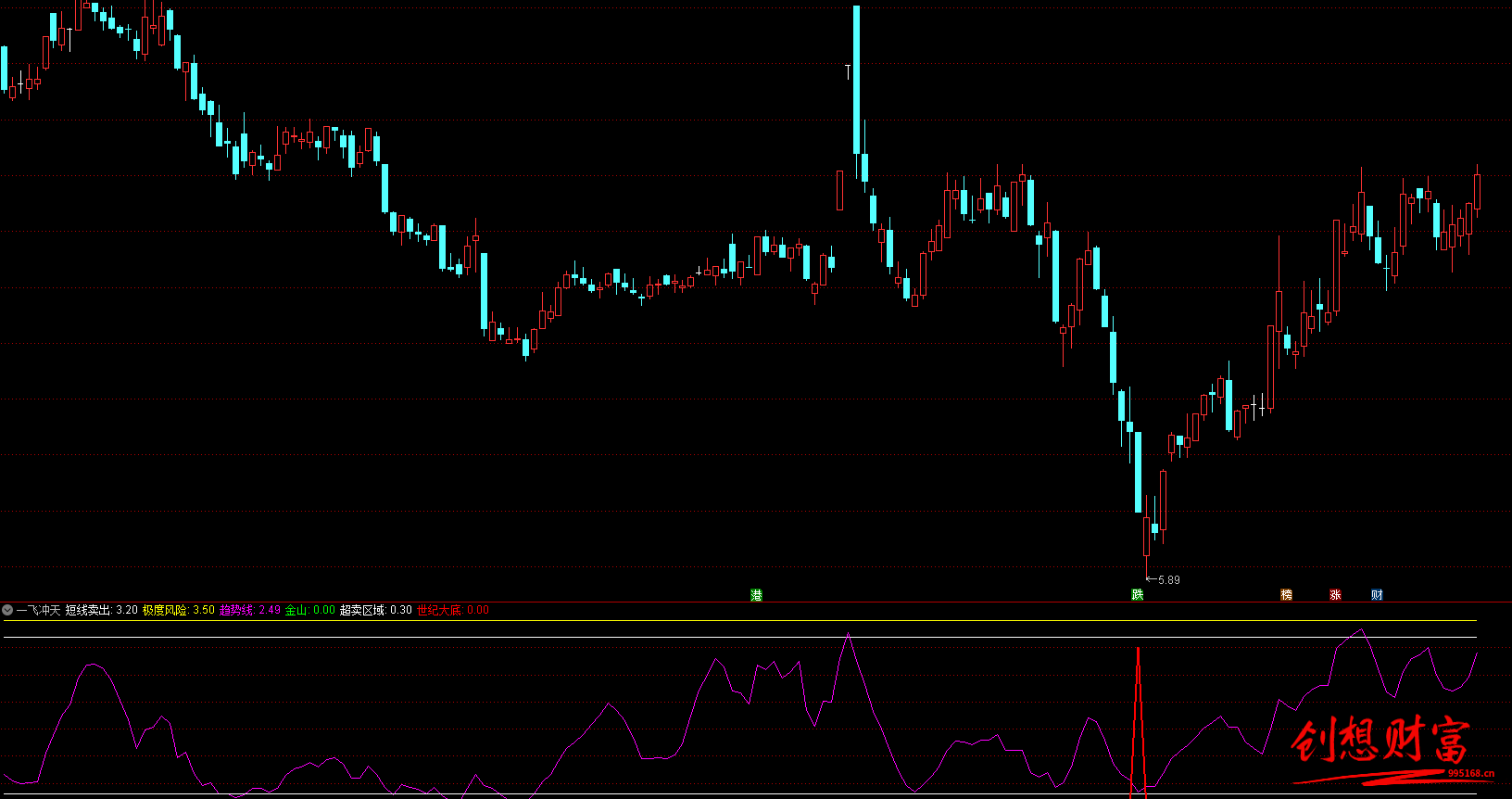Click the red 世纪大底 0.00 label

click(453, 610)
